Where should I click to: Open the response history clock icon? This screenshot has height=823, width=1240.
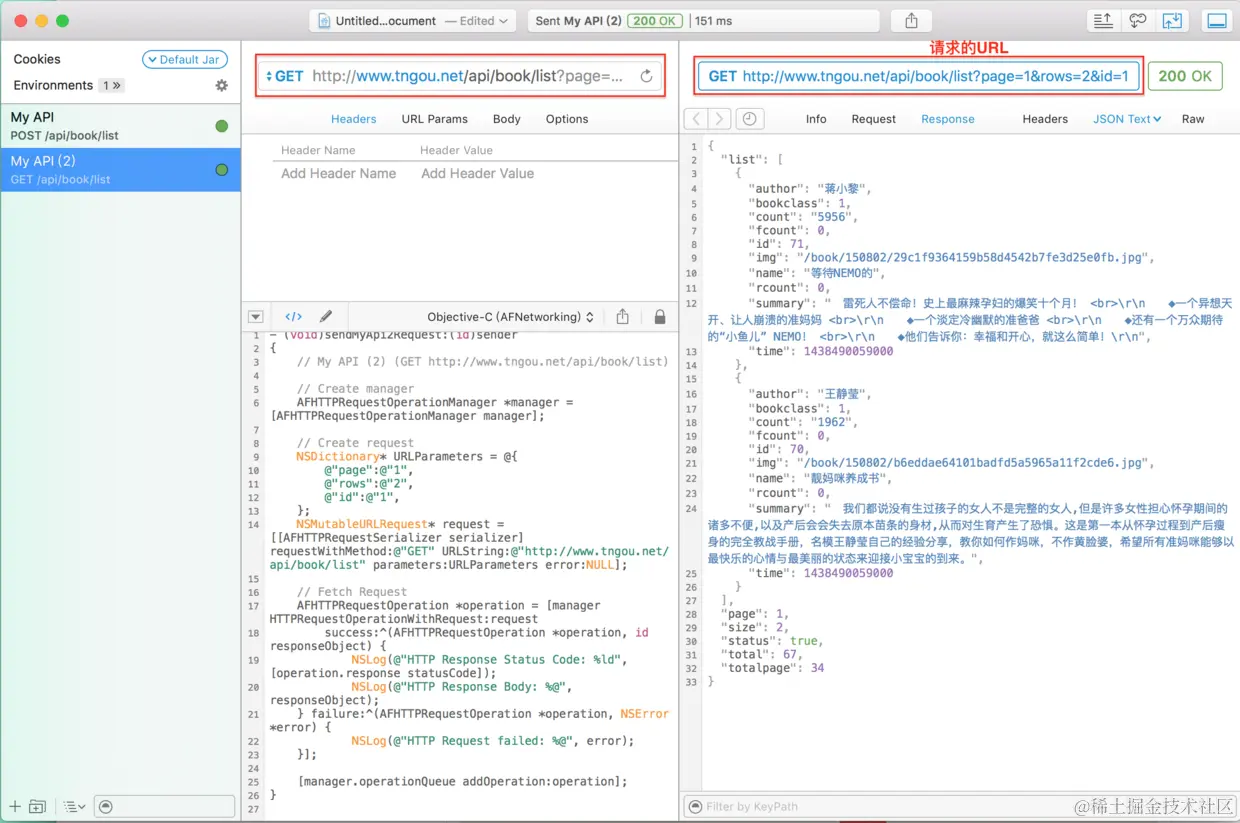click(748, 119)
